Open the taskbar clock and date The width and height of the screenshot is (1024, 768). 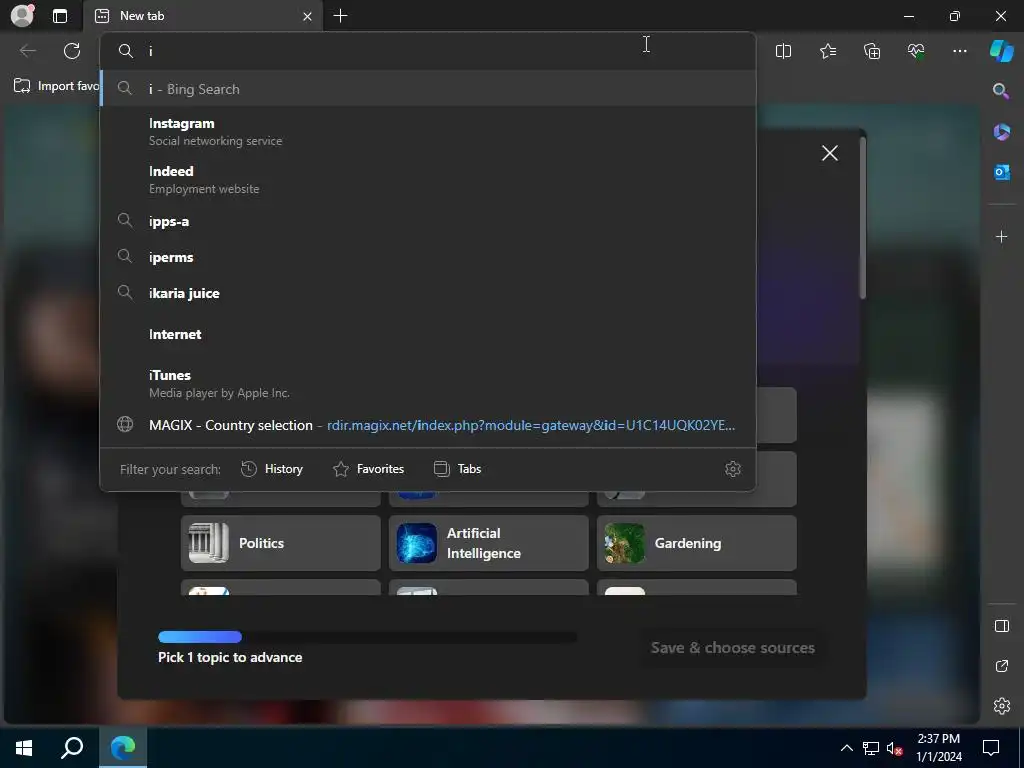point(938,748)
